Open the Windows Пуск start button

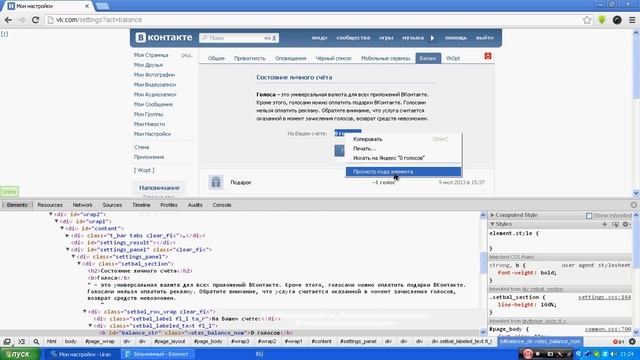(x=20, y=354)
